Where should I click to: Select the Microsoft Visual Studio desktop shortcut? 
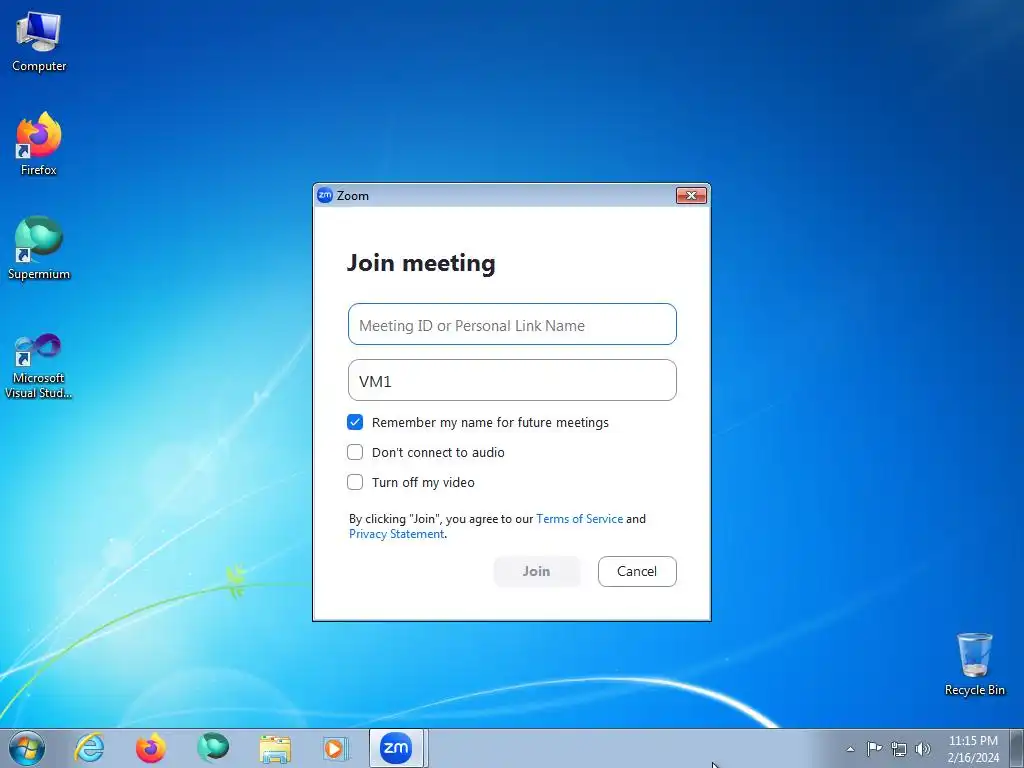coord(39,366)
